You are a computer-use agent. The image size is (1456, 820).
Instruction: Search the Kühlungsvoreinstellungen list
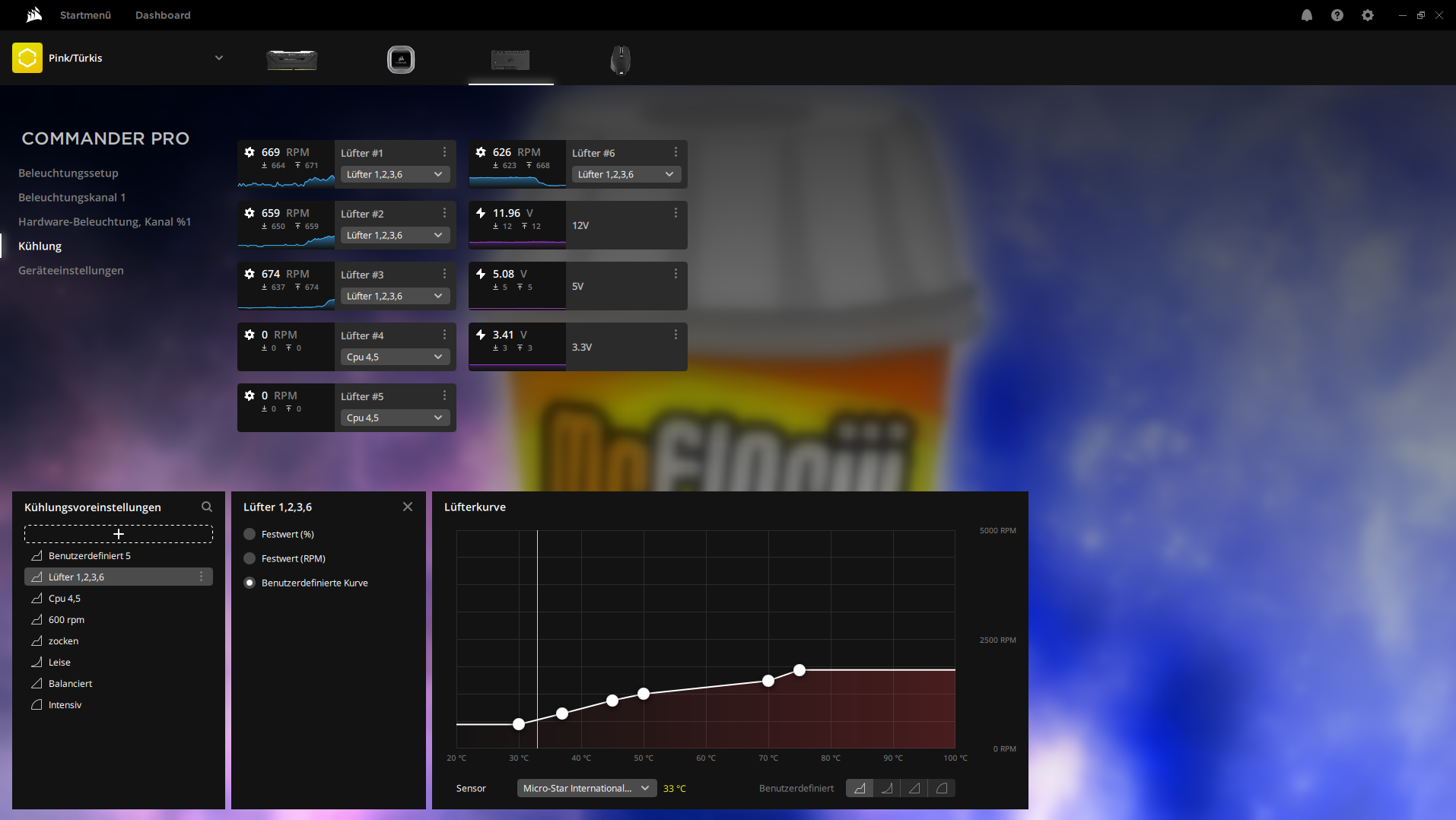(207, 507)
